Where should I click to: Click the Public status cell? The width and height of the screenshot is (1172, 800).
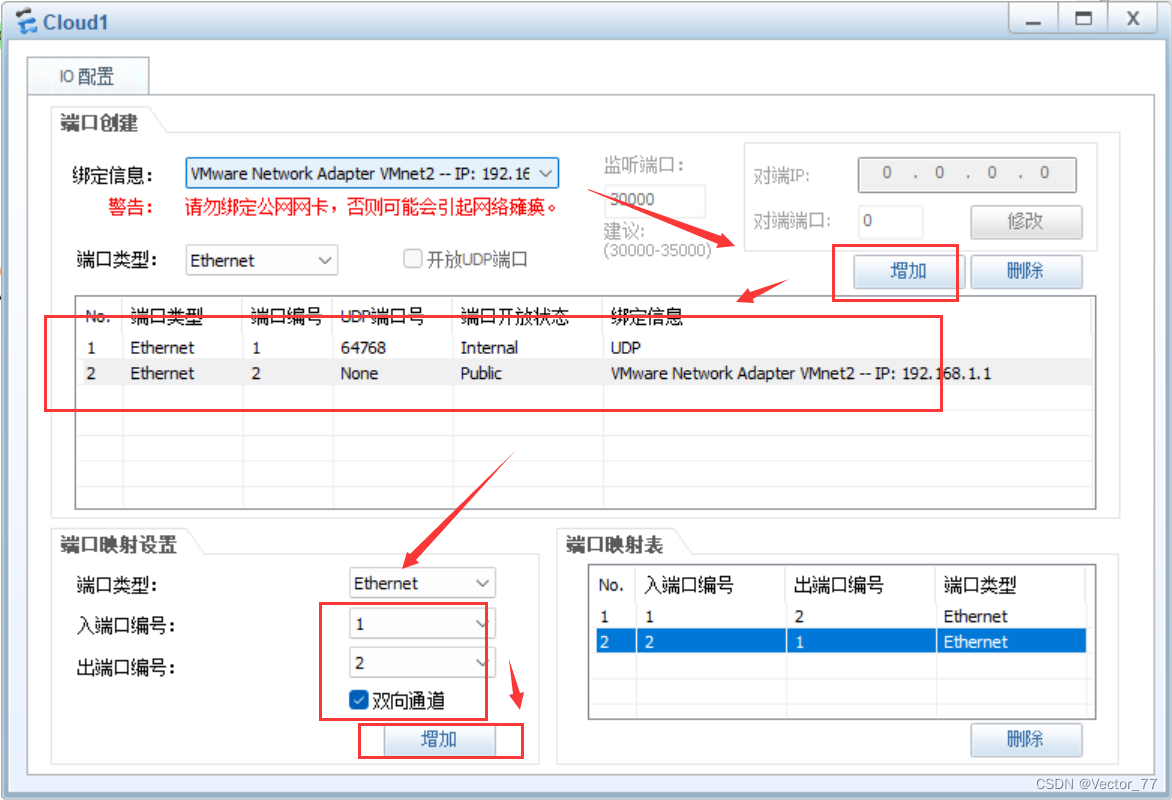click(481, 373)
